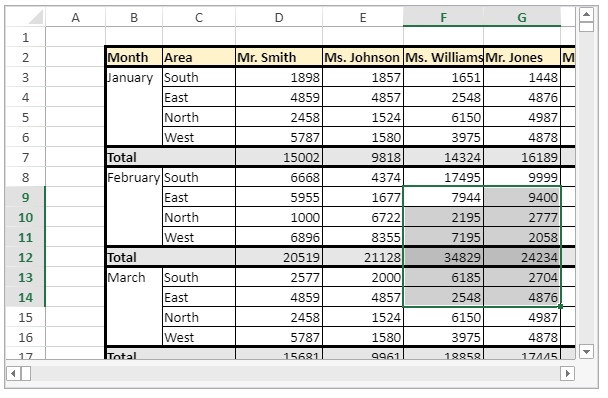608x398 pixels.
Task: Click the selection fill handle square
Action: click(x=560, y=306)
